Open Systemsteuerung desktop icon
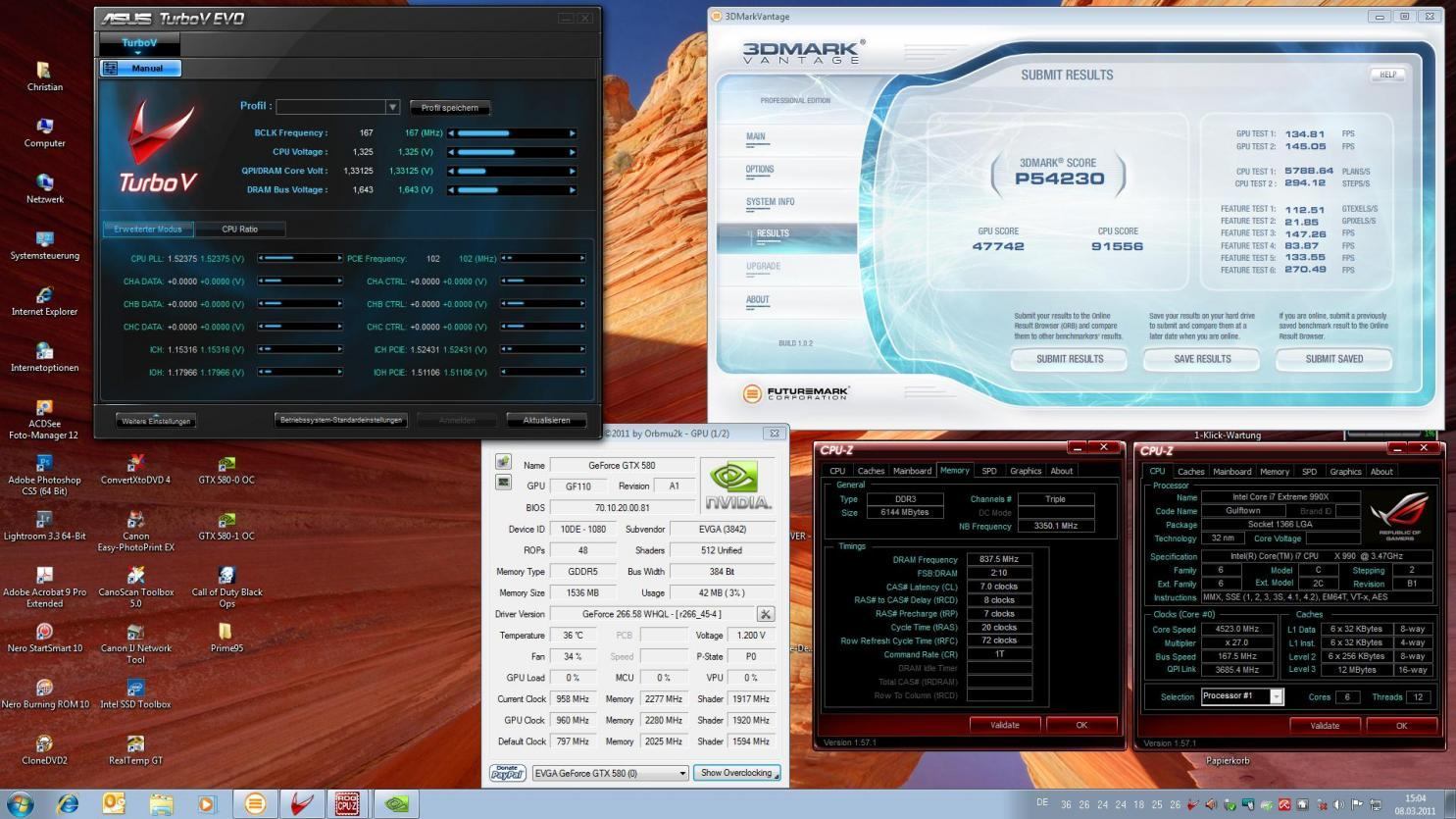The height and width of the screenshot is (819, 1456). [x=44, y=244]
